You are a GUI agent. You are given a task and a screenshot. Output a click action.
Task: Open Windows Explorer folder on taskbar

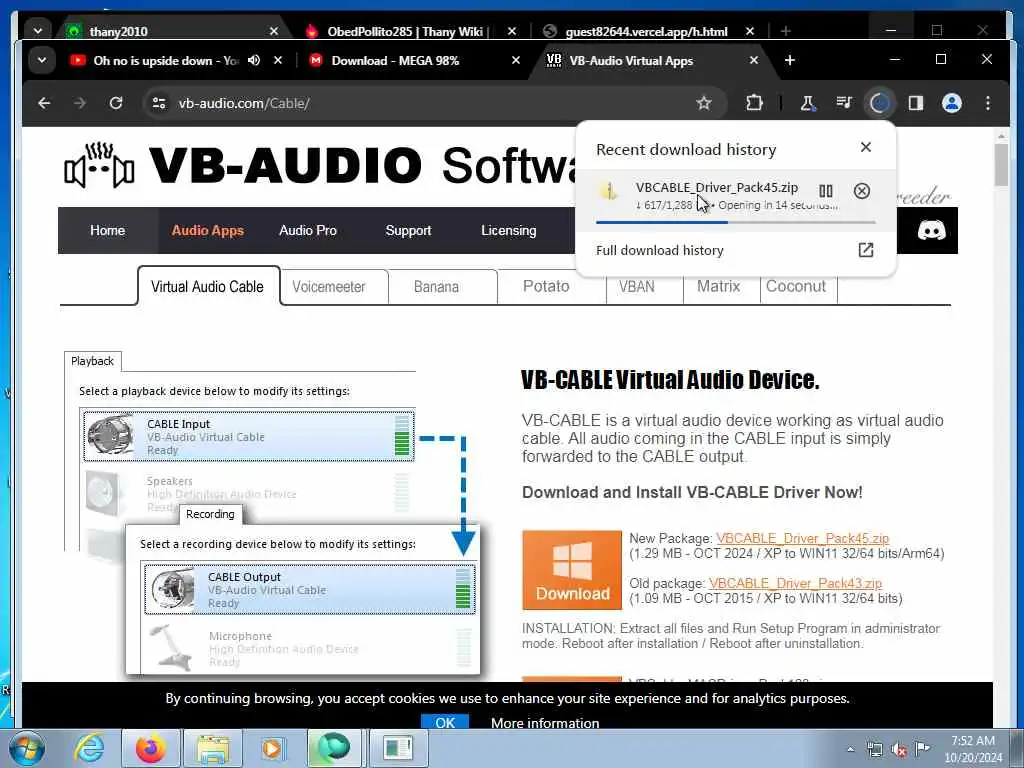coord(212,748)
